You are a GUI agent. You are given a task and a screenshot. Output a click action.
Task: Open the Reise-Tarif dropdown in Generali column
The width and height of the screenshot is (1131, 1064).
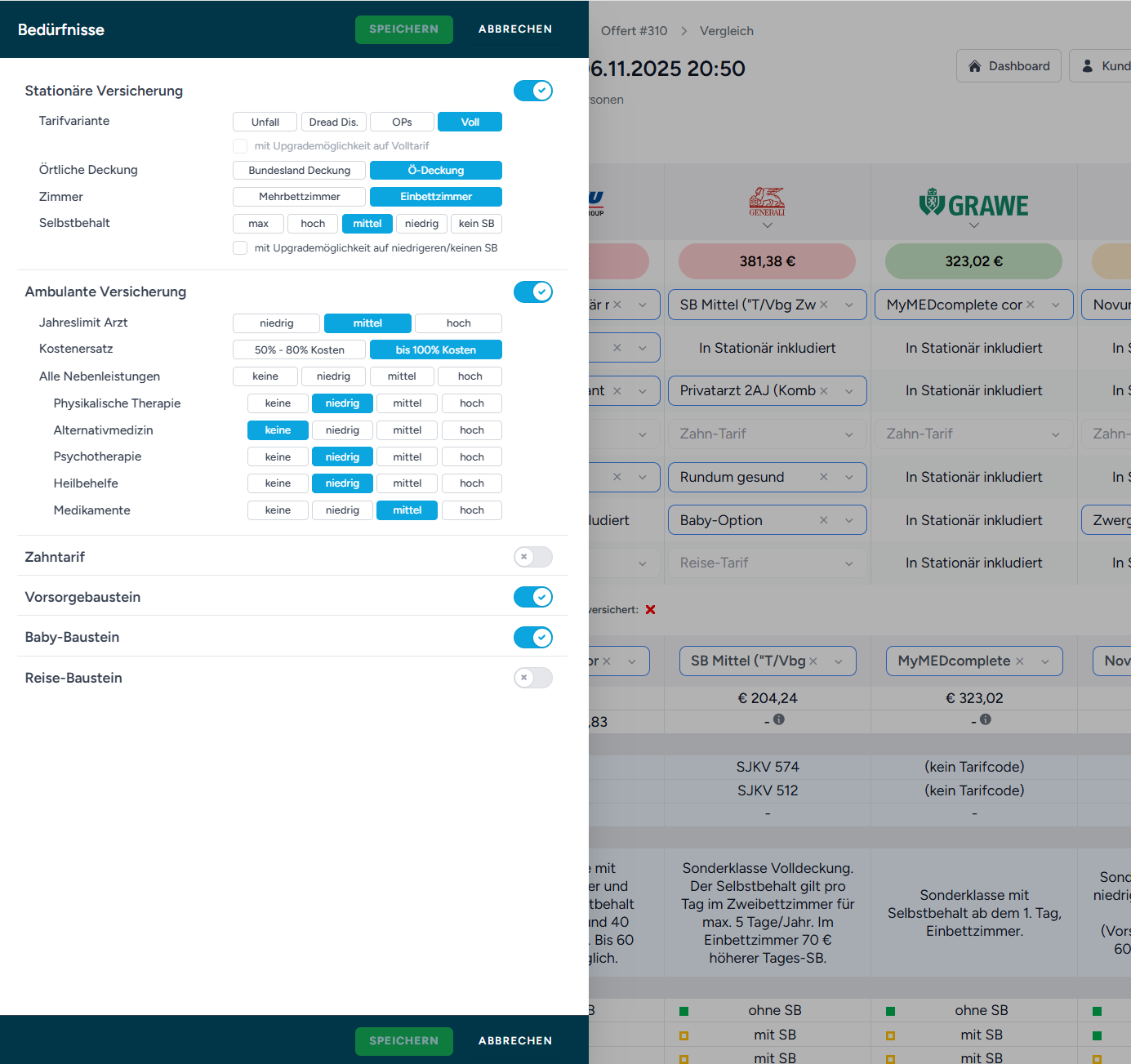coord(848,563)
